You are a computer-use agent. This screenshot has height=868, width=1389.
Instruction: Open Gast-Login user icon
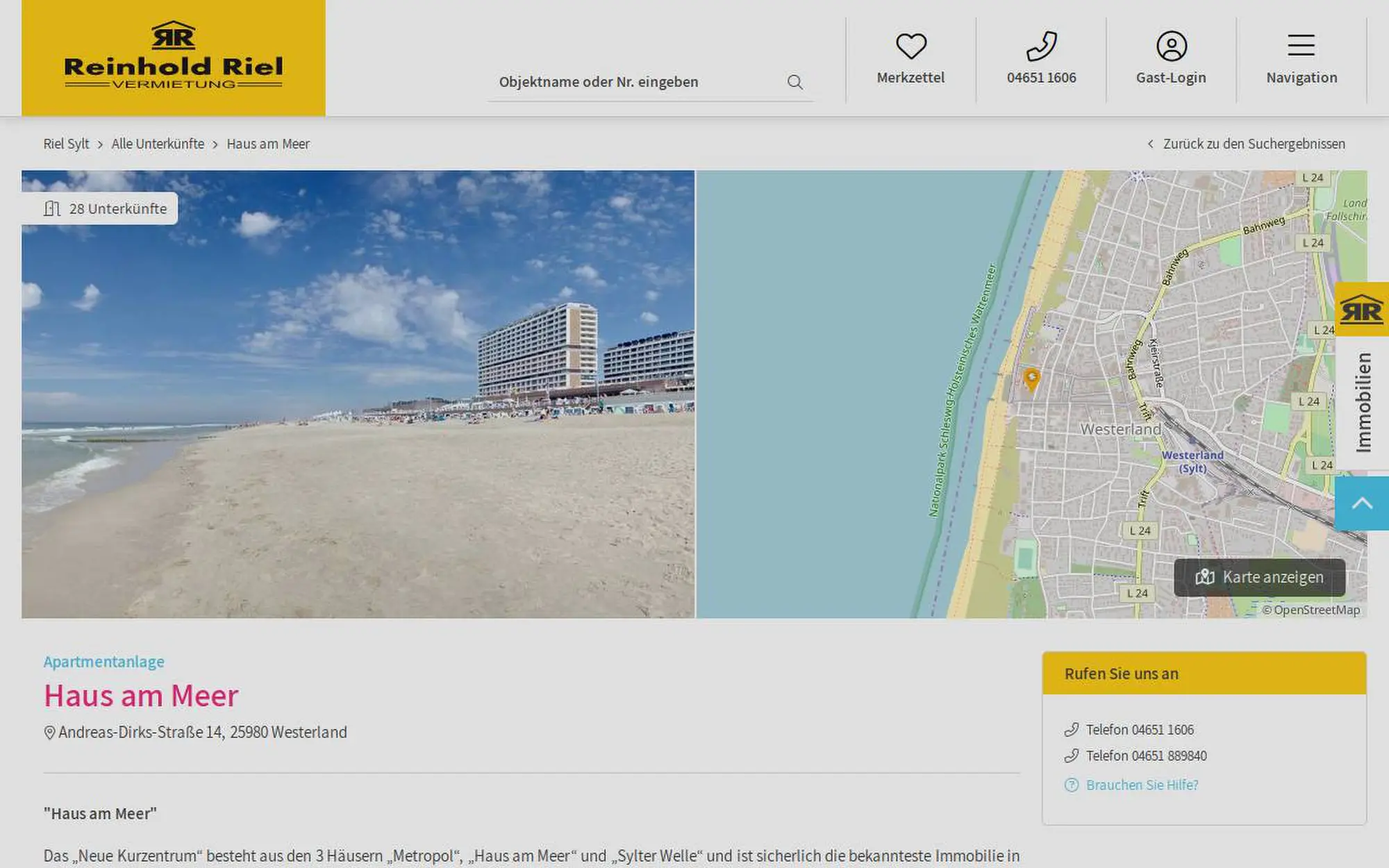[1171, 47]
